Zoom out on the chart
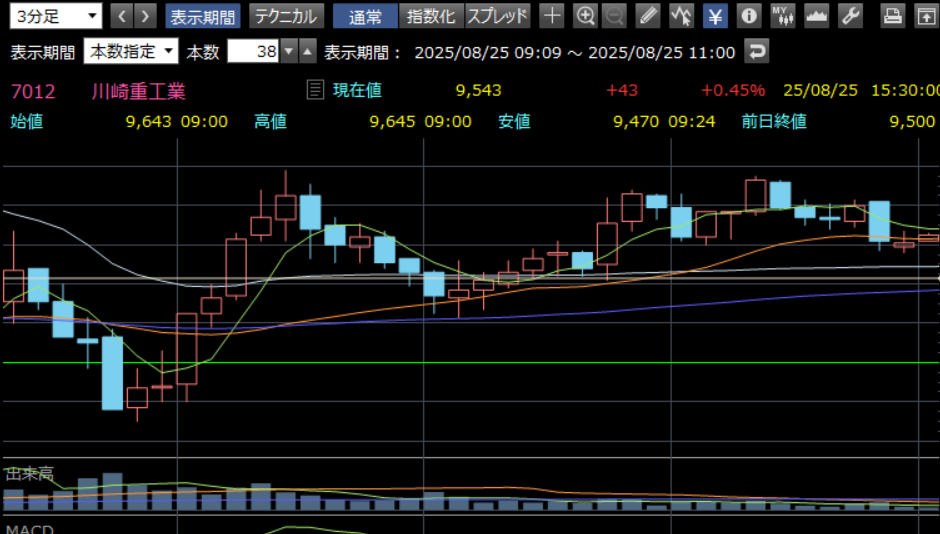940x534 pixels. (x=614, y=16)
